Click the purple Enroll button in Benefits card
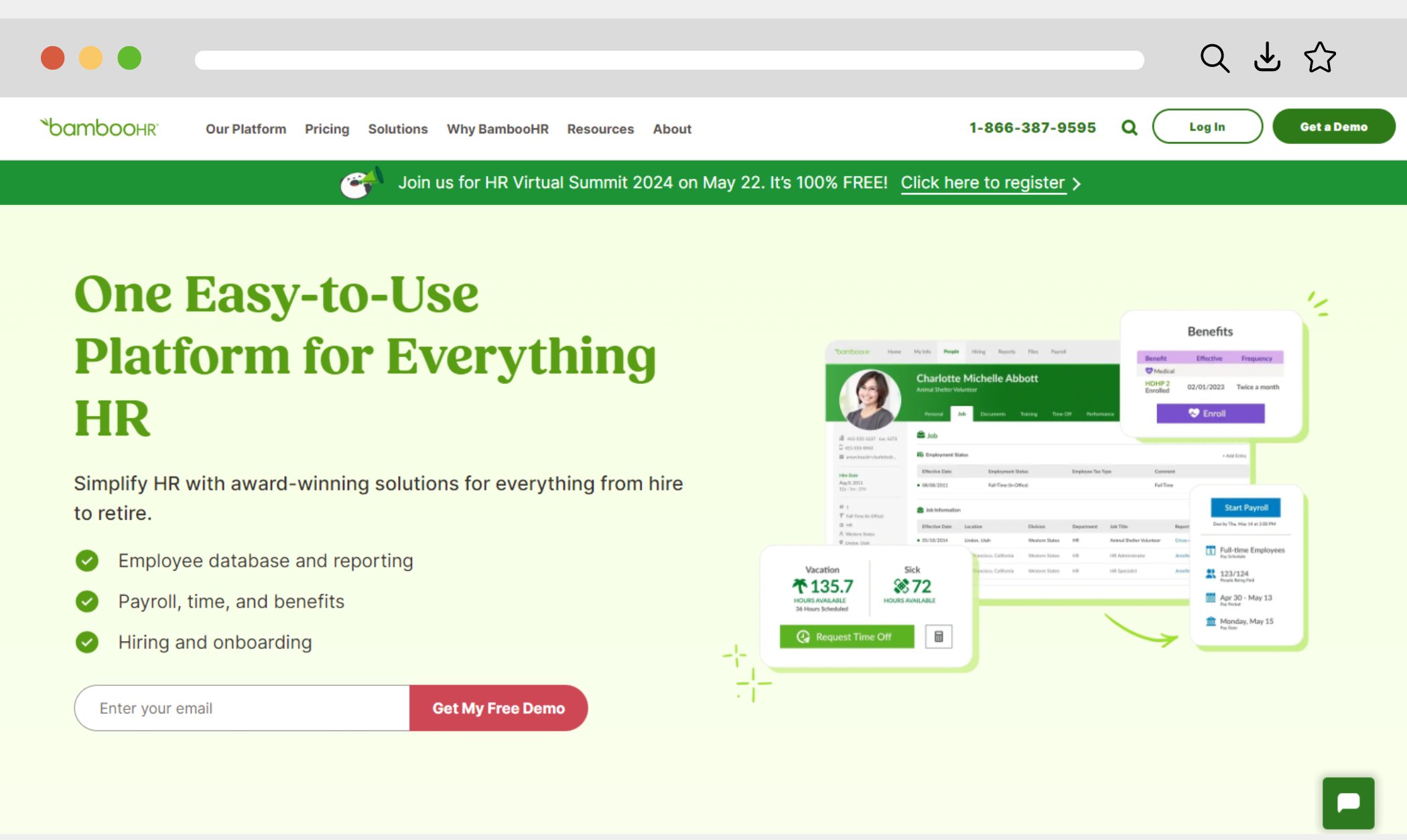This screenshot has height=840, width=1407. point(1211,413)
